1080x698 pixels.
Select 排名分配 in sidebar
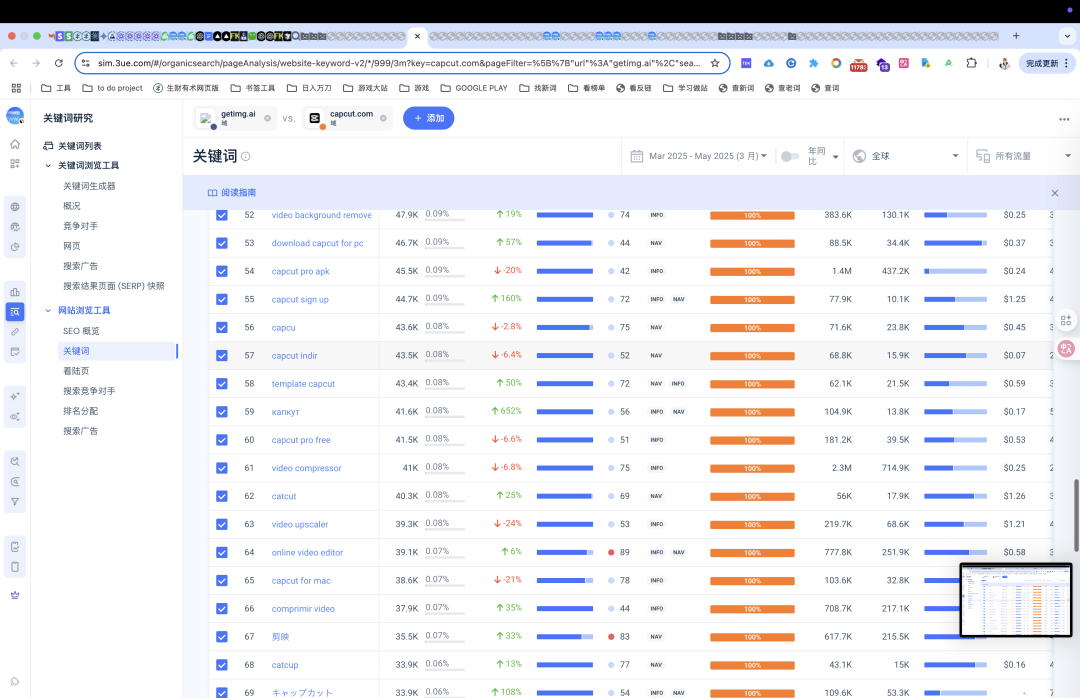point(81,411)
